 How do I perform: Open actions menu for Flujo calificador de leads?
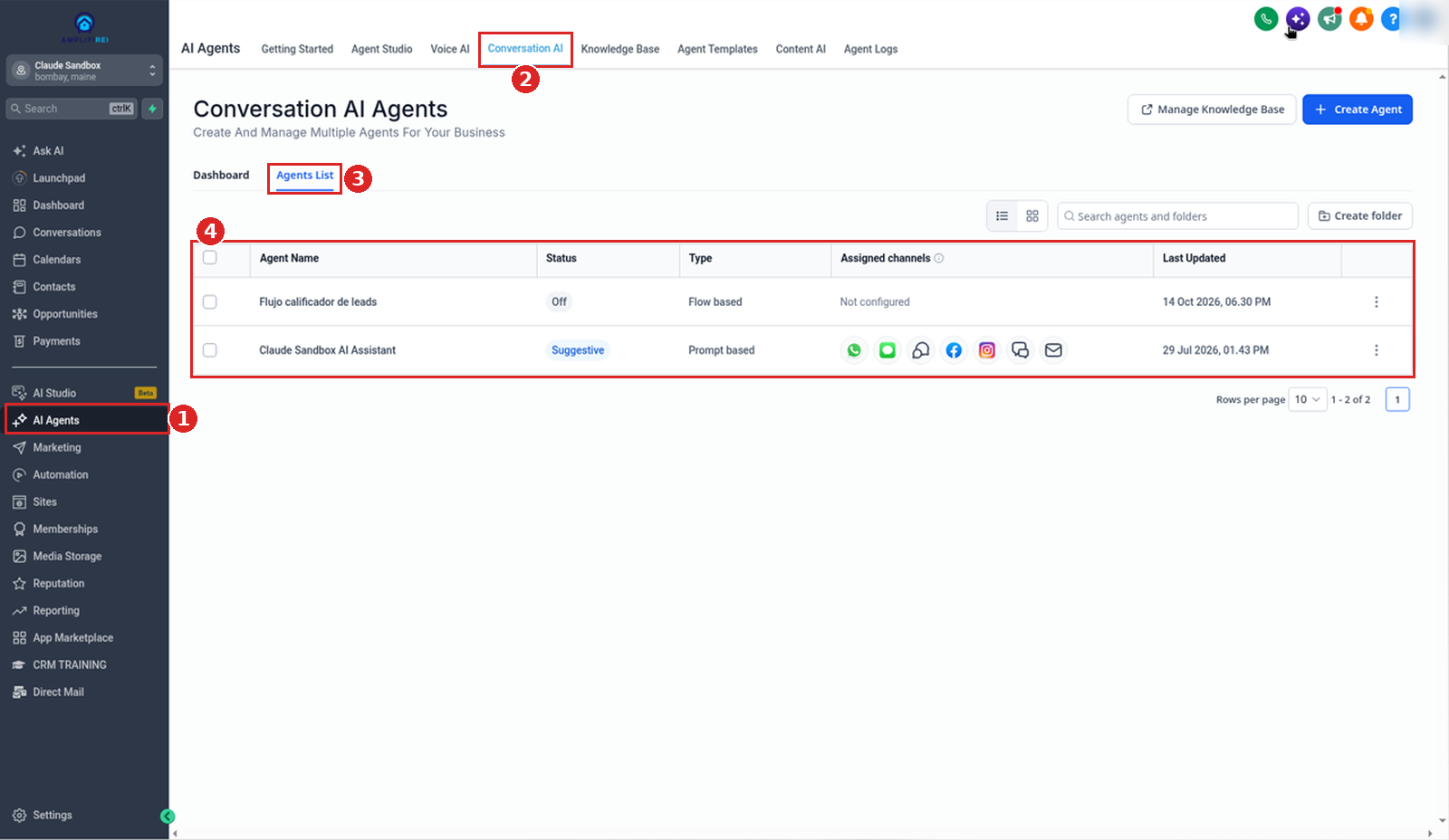(x=1377, y=302)
